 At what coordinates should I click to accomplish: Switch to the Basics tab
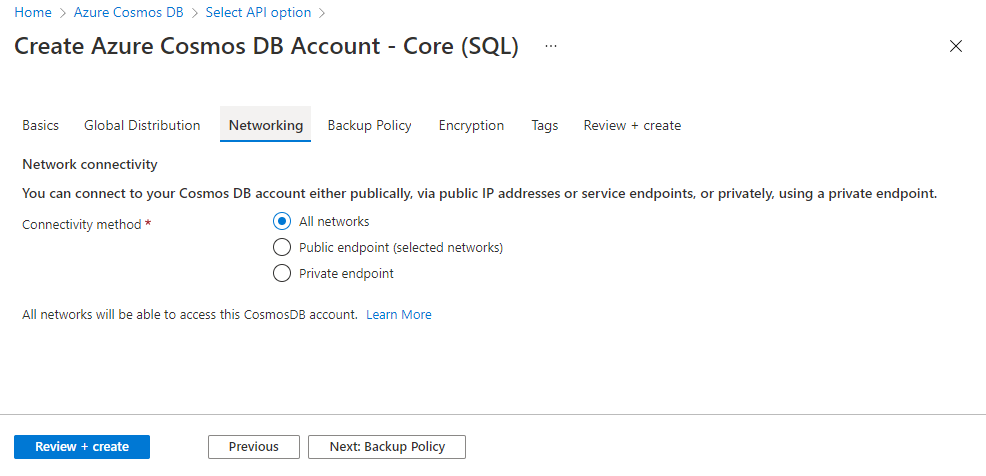[x=40, y=125]
